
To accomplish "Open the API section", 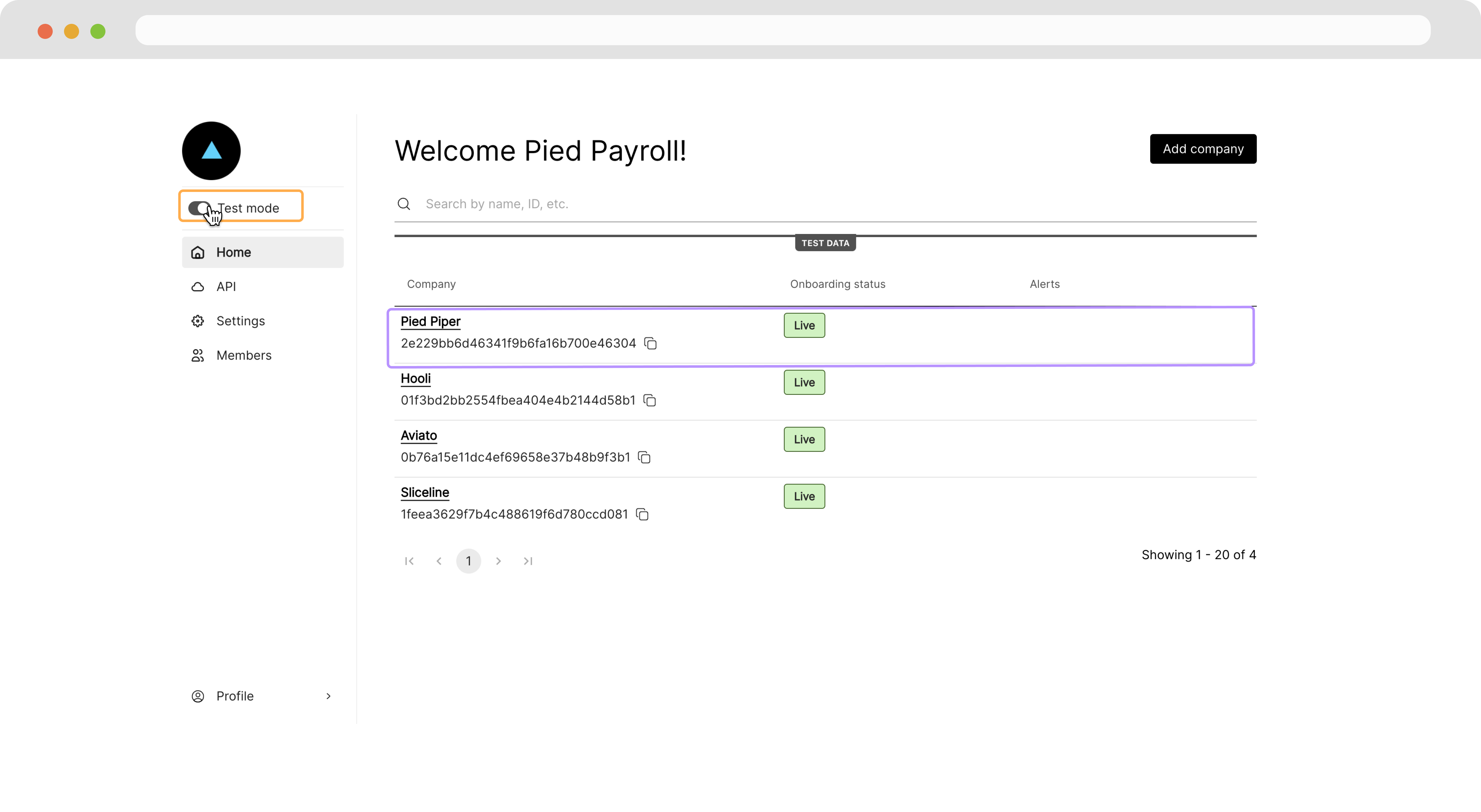I will coord(226,286).
